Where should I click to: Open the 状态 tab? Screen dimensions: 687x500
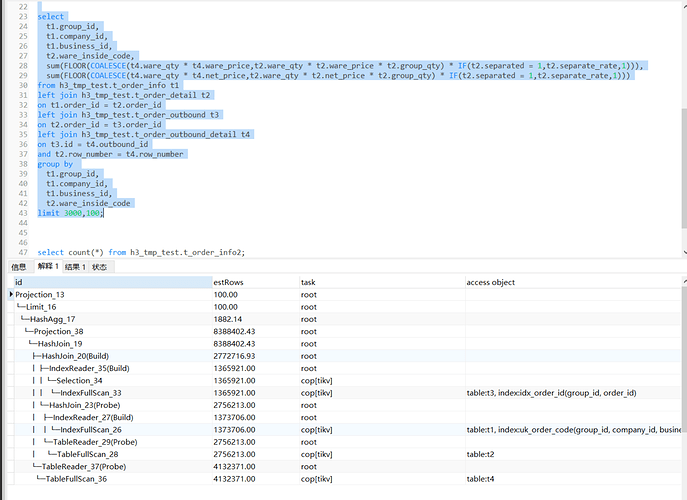pos(99,267)
